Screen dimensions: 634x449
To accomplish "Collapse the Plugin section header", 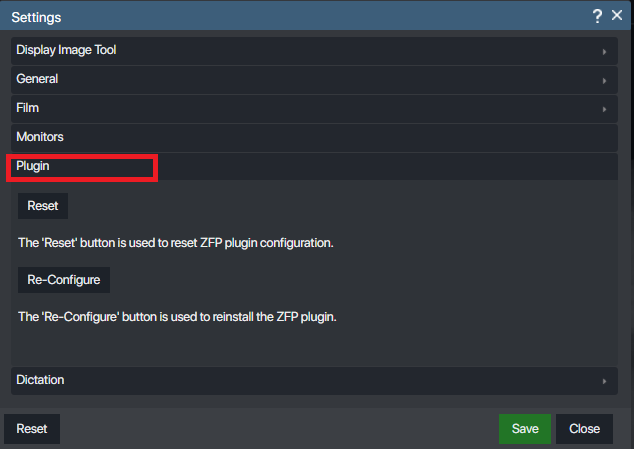I will 33,166.
